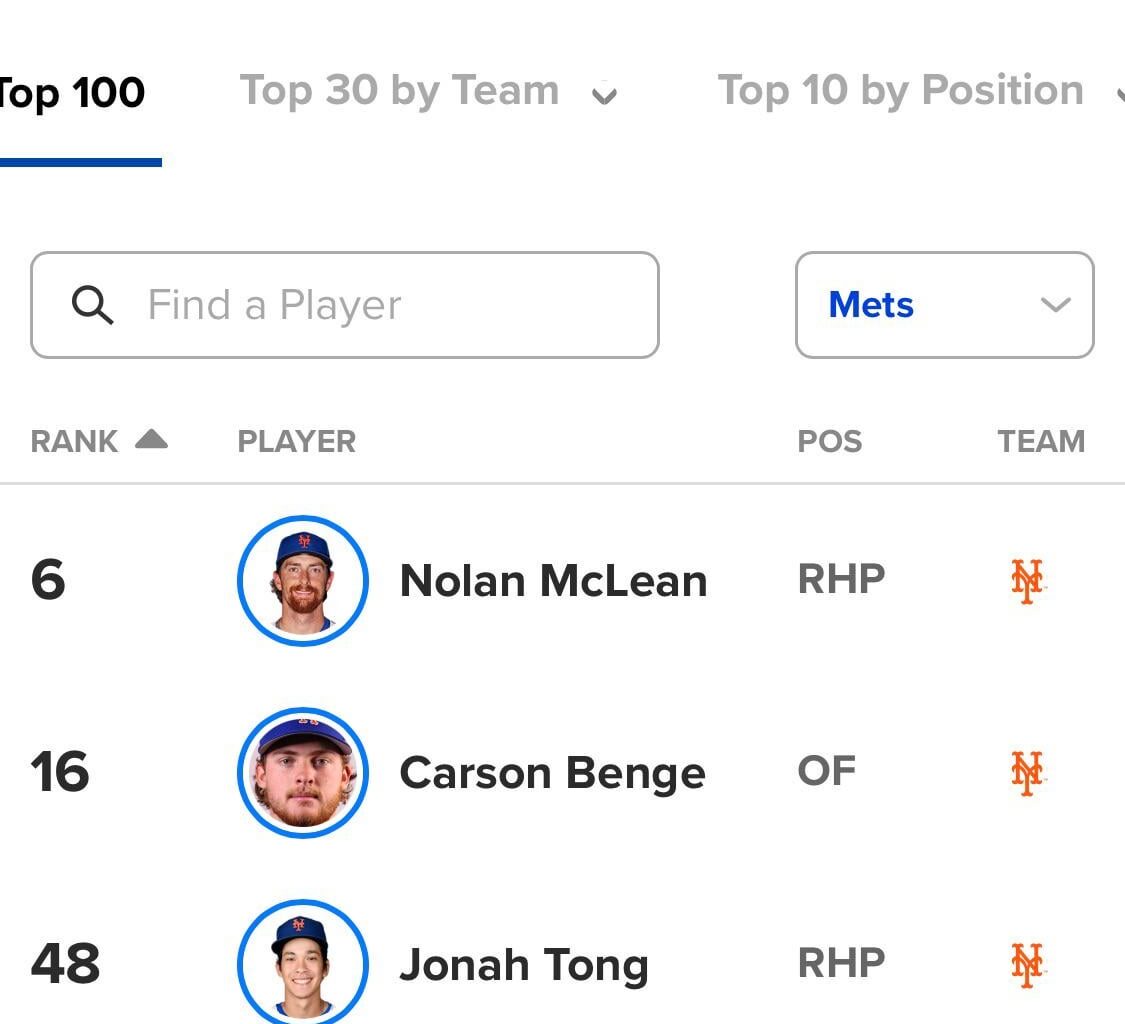1125x1024 pixels.
Task: Select Jonah Tong's player name
Action: coord(524,963)
